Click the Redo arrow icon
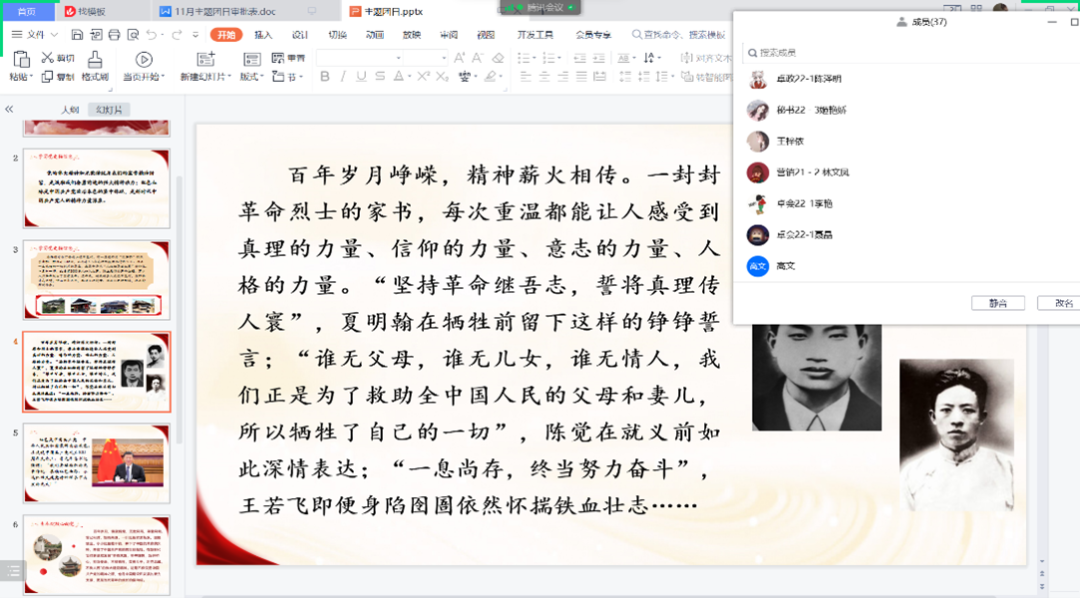Screen dimensions: 1080x598 [x=177, y=34]
